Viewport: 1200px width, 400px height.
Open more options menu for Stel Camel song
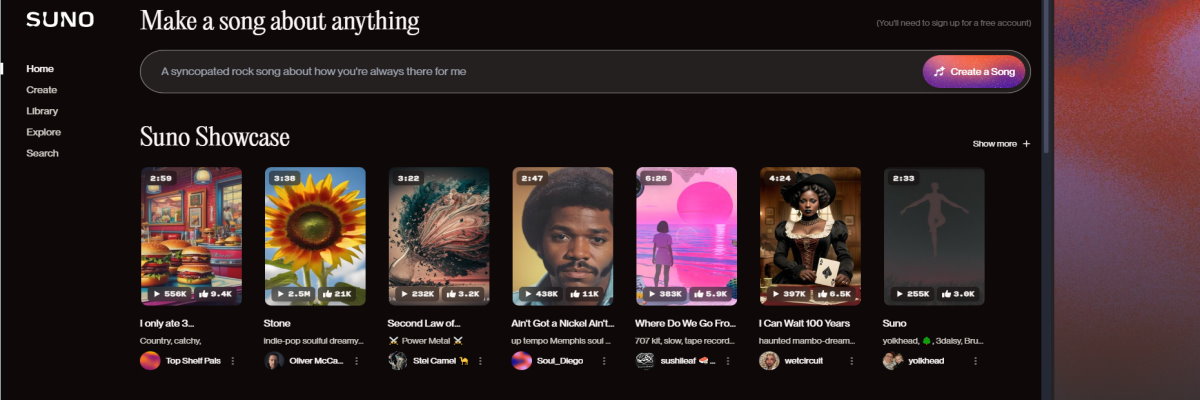click(480, 361)
